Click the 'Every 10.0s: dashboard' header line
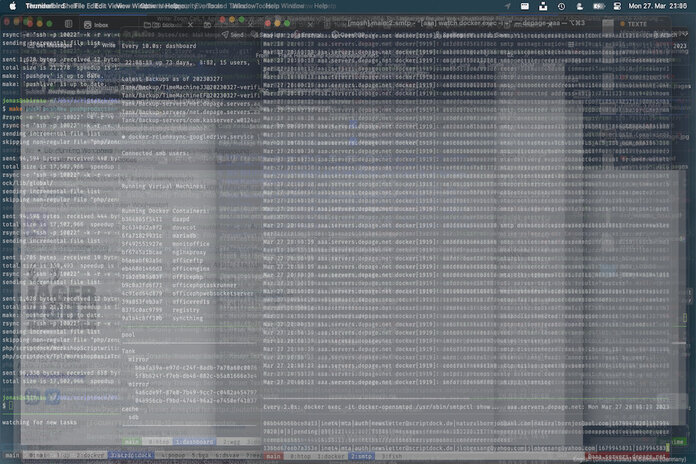 (159, 46)
